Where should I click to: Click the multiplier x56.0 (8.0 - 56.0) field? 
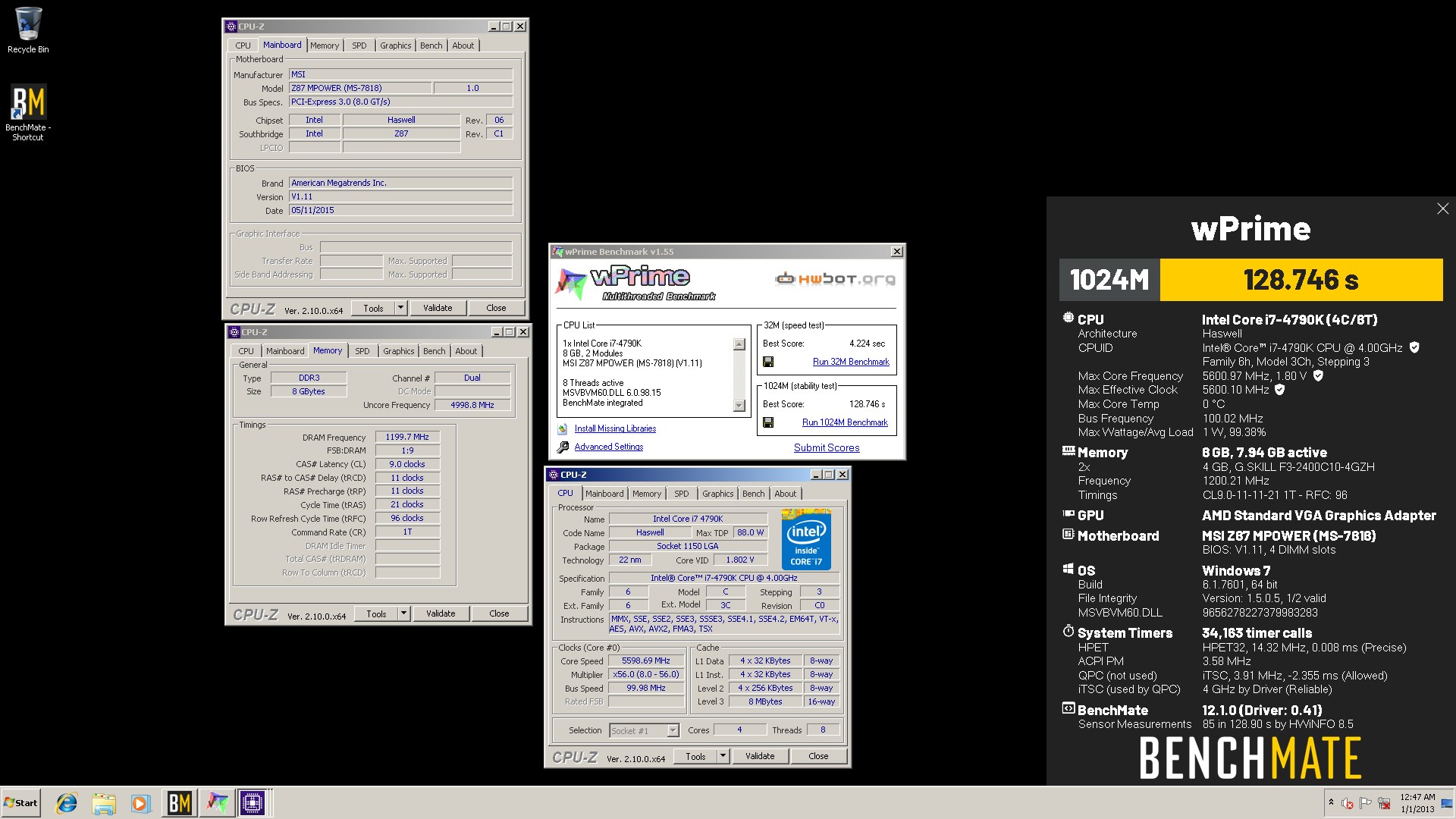pyautogui.click(x=646, y=675)
